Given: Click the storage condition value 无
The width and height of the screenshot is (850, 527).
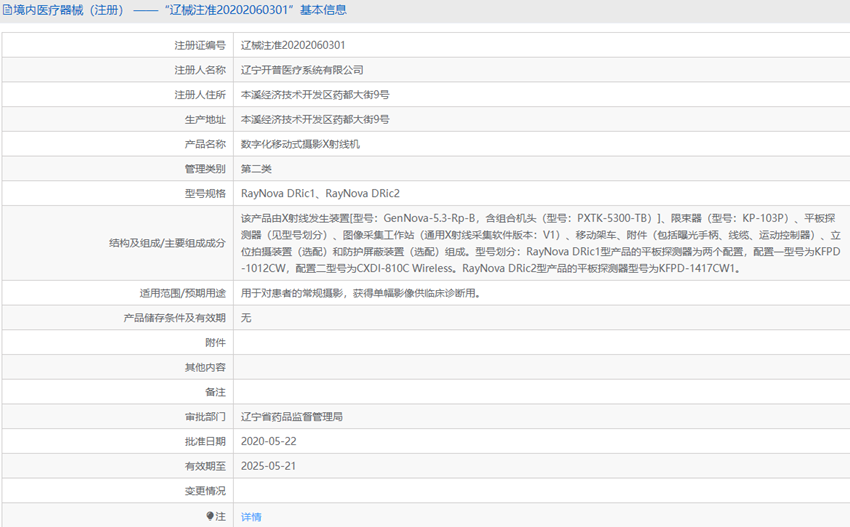Looking at the screenshot, I should point(246,318).
